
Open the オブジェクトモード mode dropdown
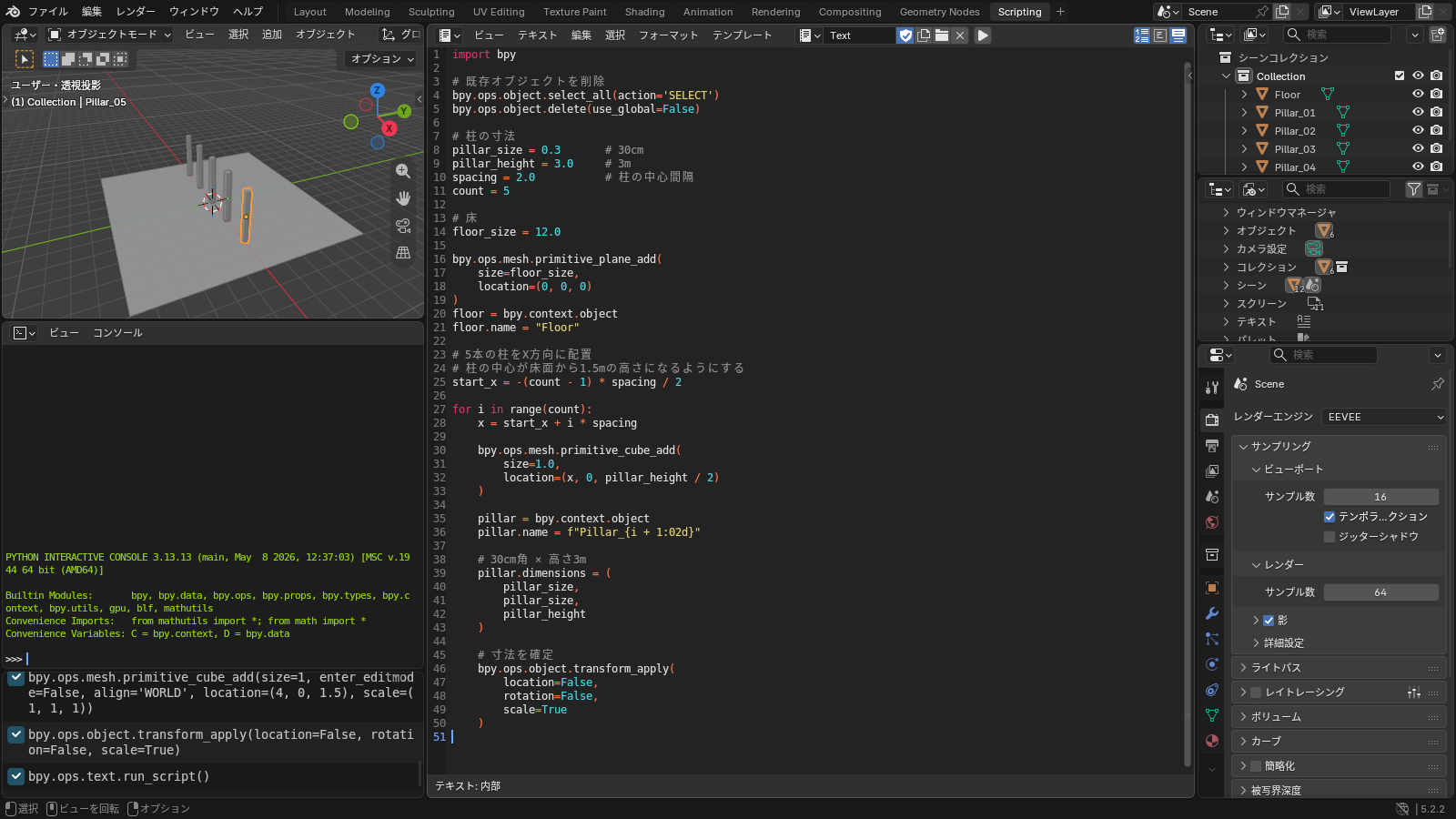click(109, 35)
